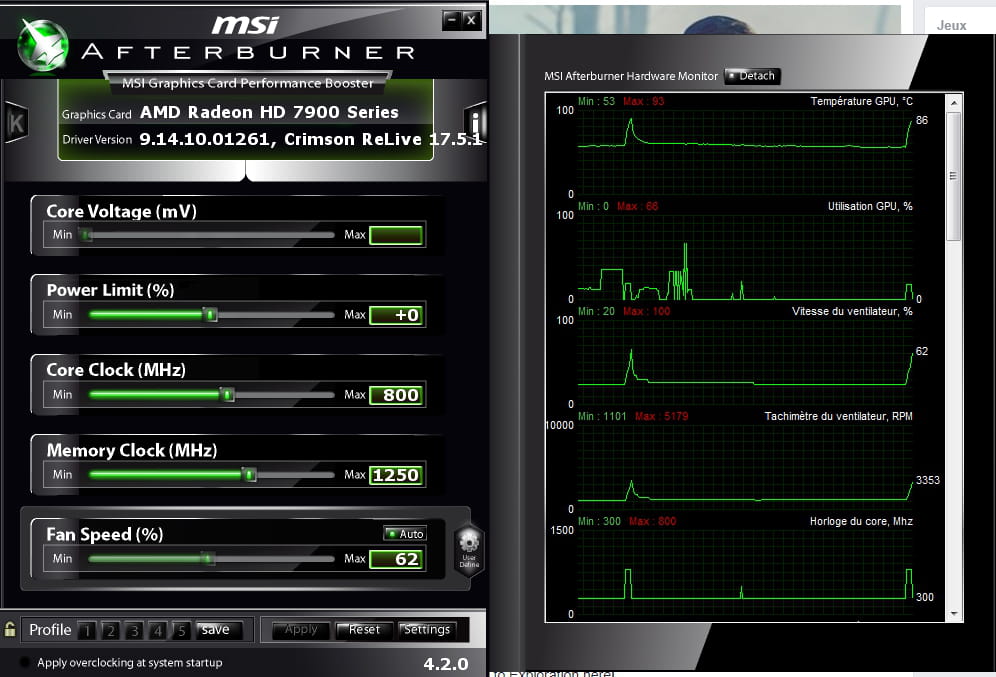
Task: Click the Fan Speed slider handle
Action: pyautogui.click(x=208, y=559)
